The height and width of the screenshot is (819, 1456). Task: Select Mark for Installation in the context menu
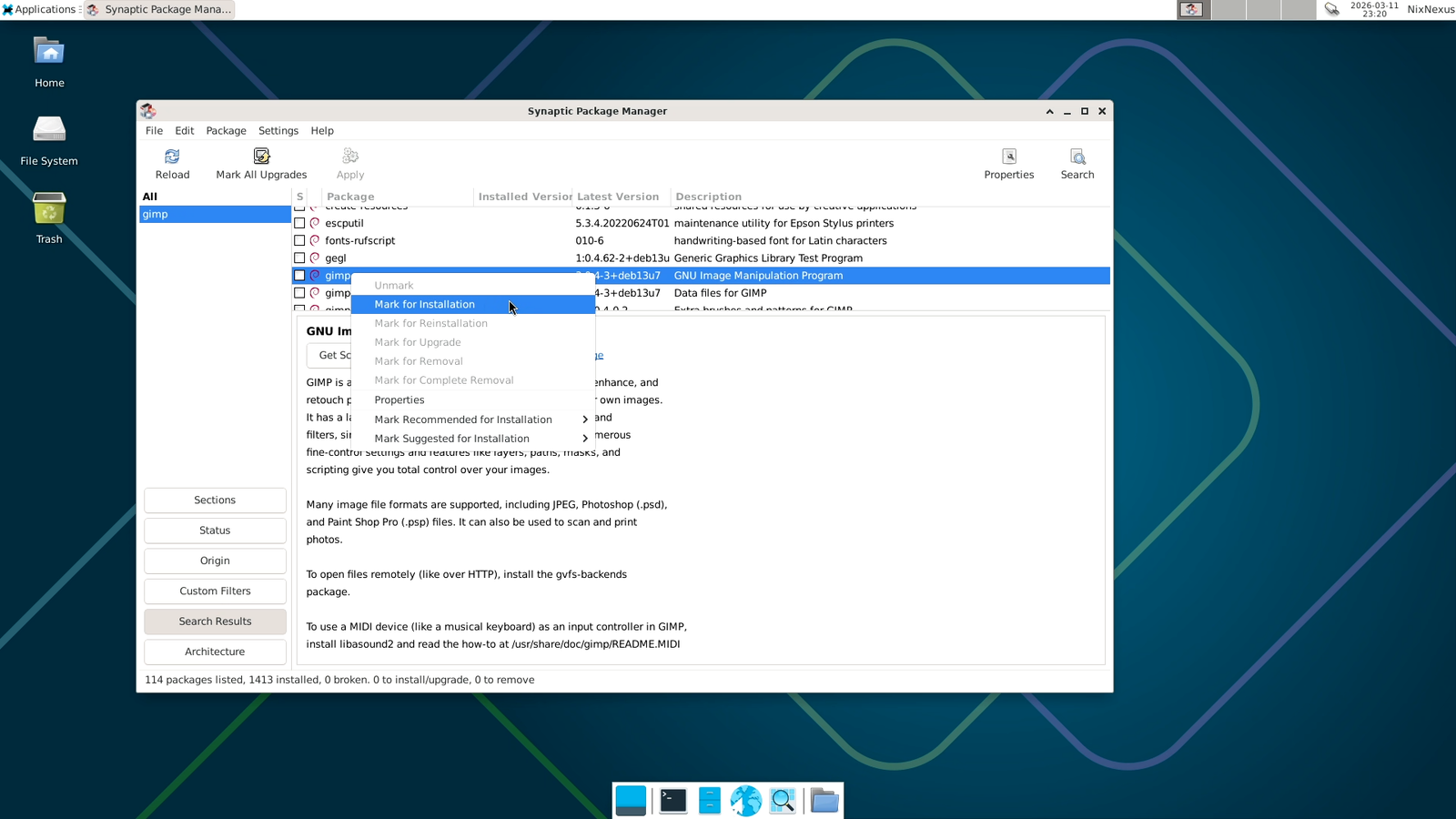click(424, 304)
